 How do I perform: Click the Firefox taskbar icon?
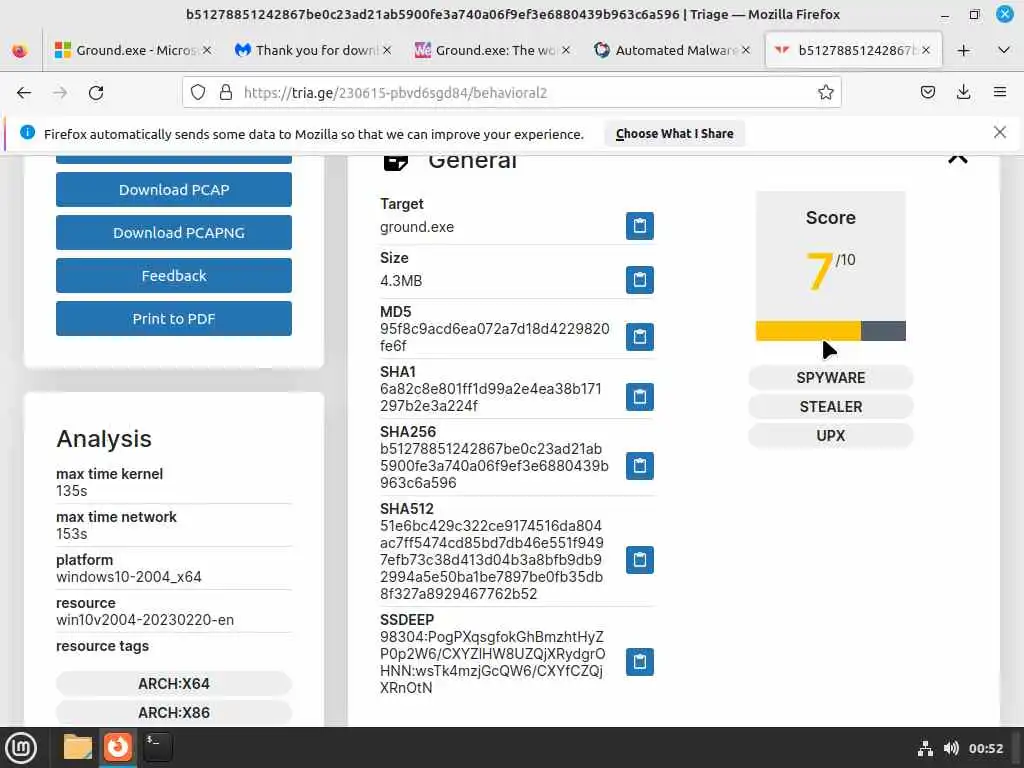[x=118, y=748]
